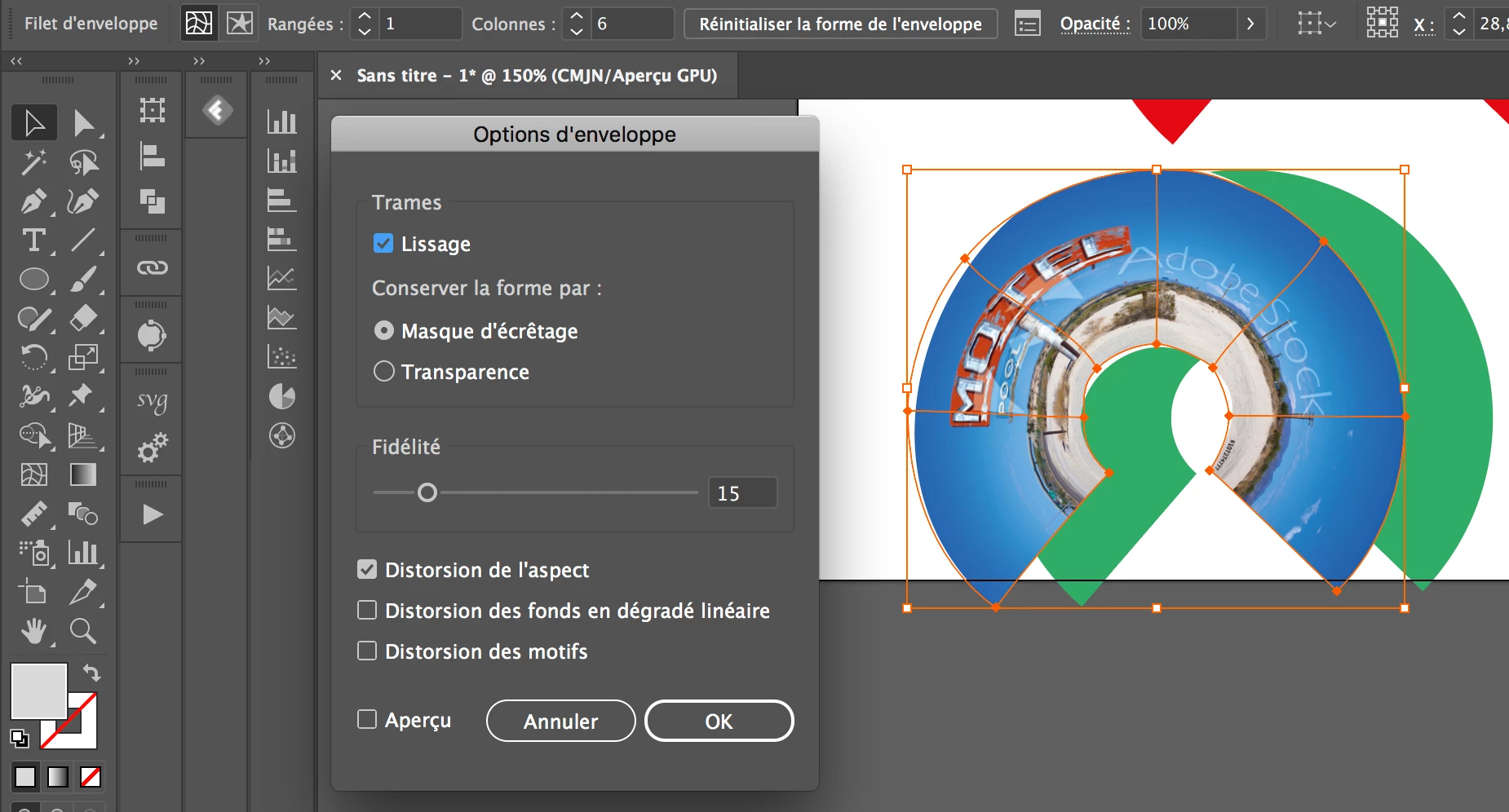Image resolution: width=1509 pixels, height=812 pixels.
Task: Select the Symbol Sprayer tool
Action: pyautogui.click(x=34, y=553)
